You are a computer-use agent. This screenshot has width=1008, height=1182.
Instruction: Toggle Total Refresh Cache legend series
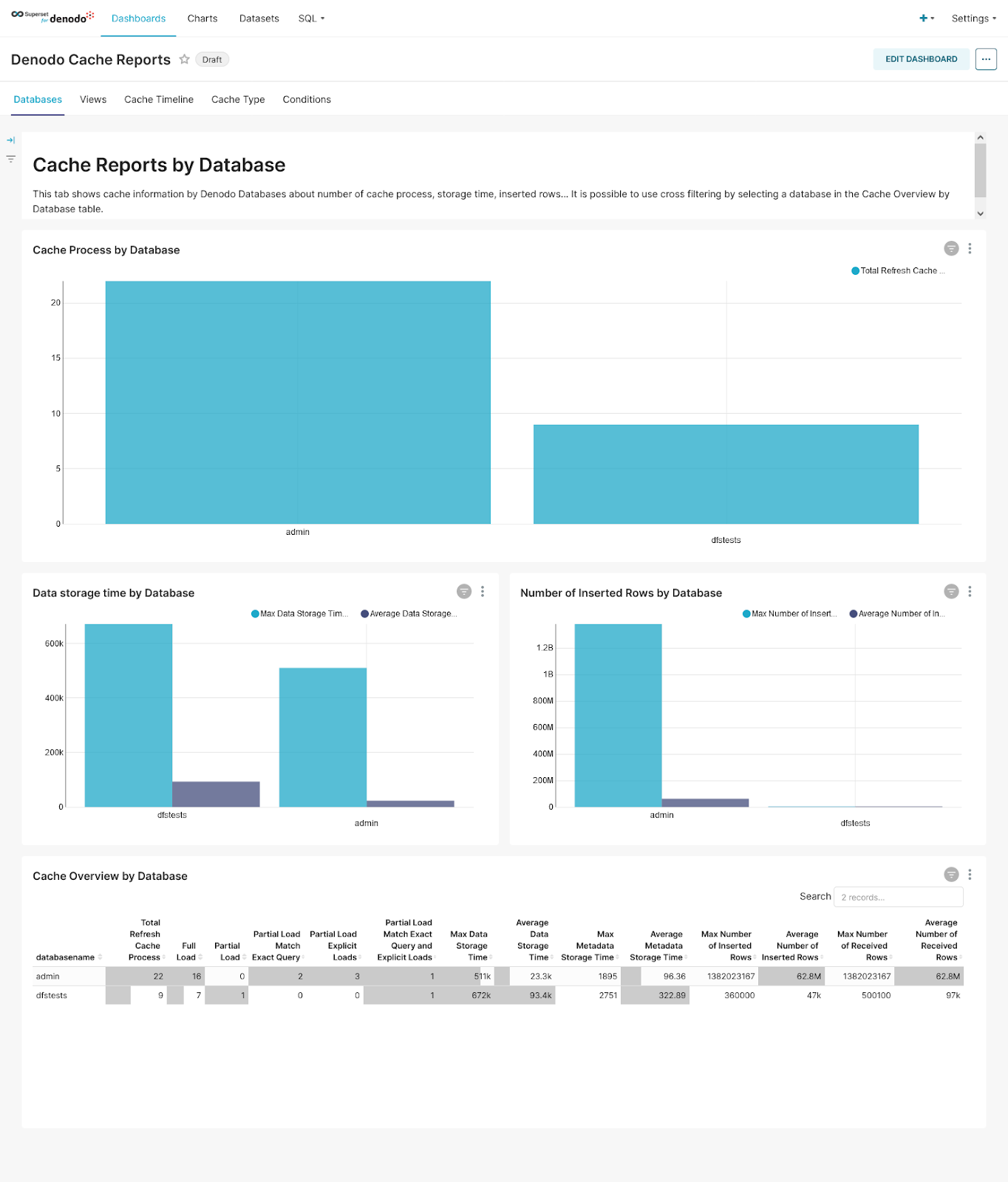coord(898,271)
